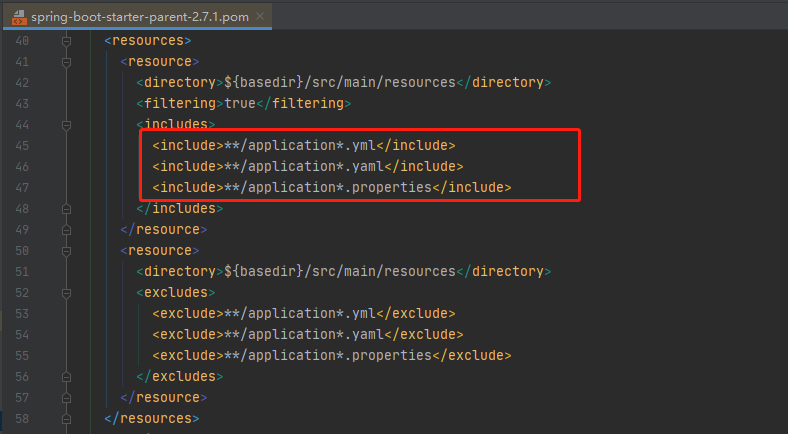Image resolution: width=788 pixels, height=434 pixels.
Task: Click line number 40 in gutter
Action: click(22, 41)
